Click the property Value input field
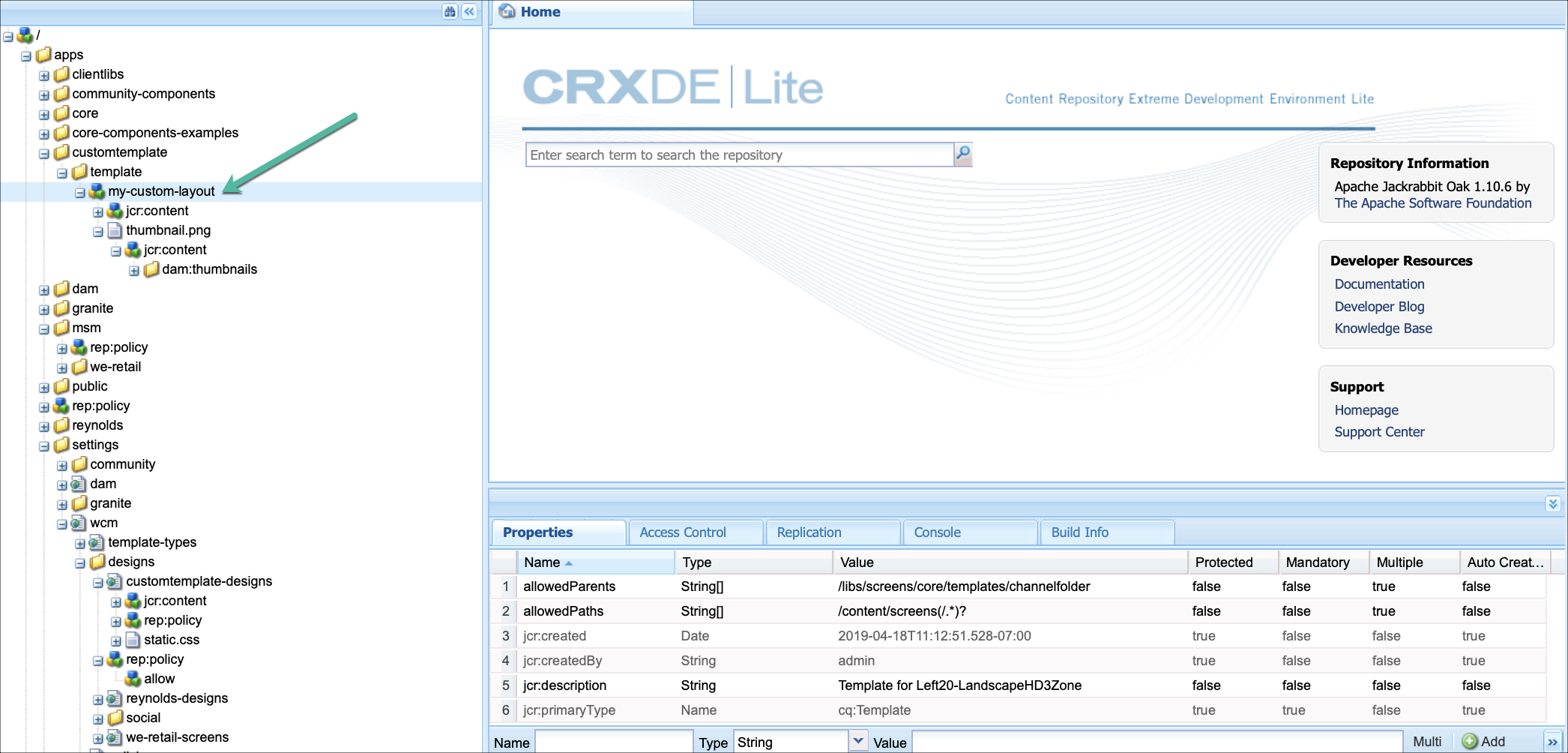Viewport: 1568px width, 753px height. [1157, 742]
